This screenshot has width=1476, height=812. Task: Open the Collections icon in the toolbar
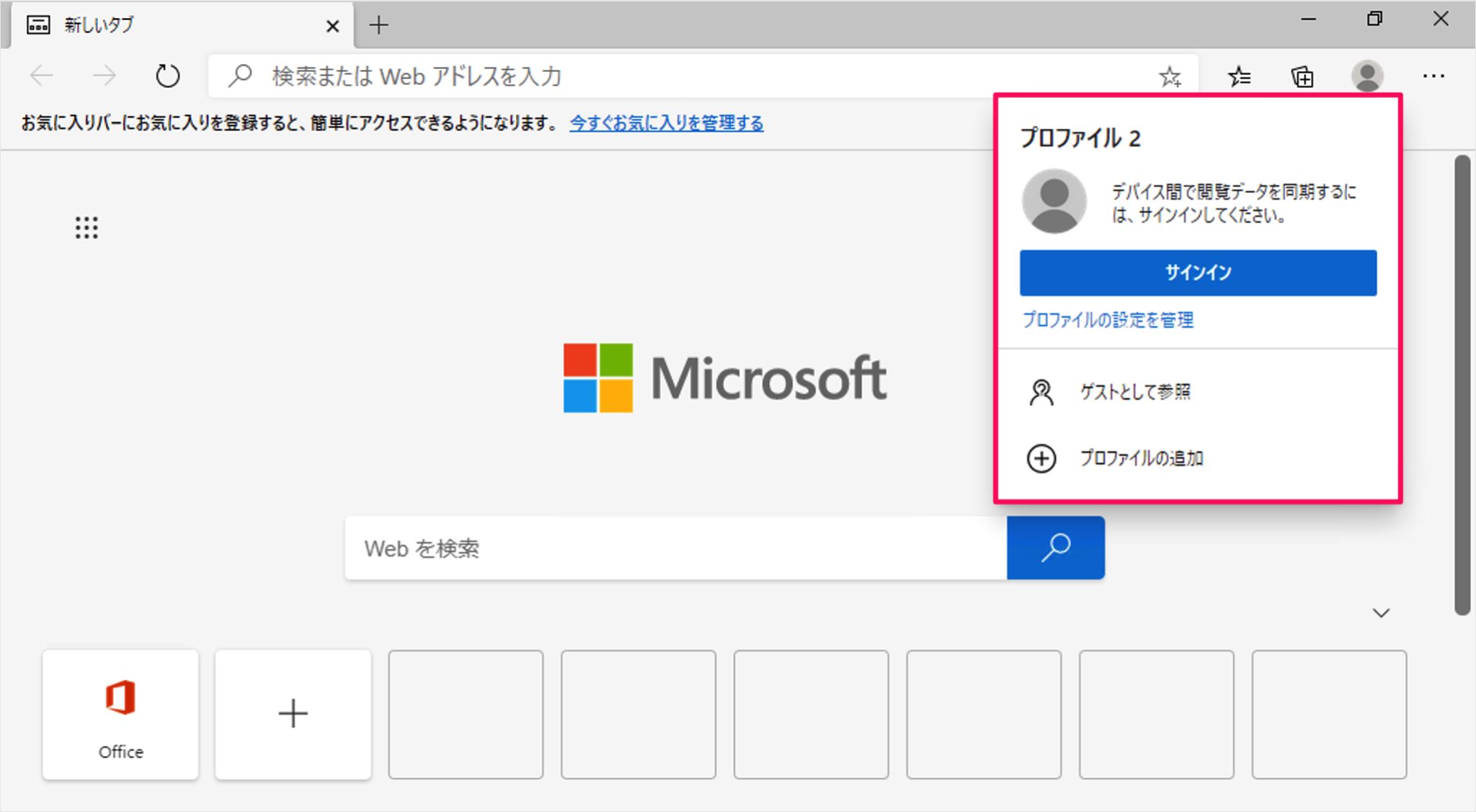[1302, 76]
